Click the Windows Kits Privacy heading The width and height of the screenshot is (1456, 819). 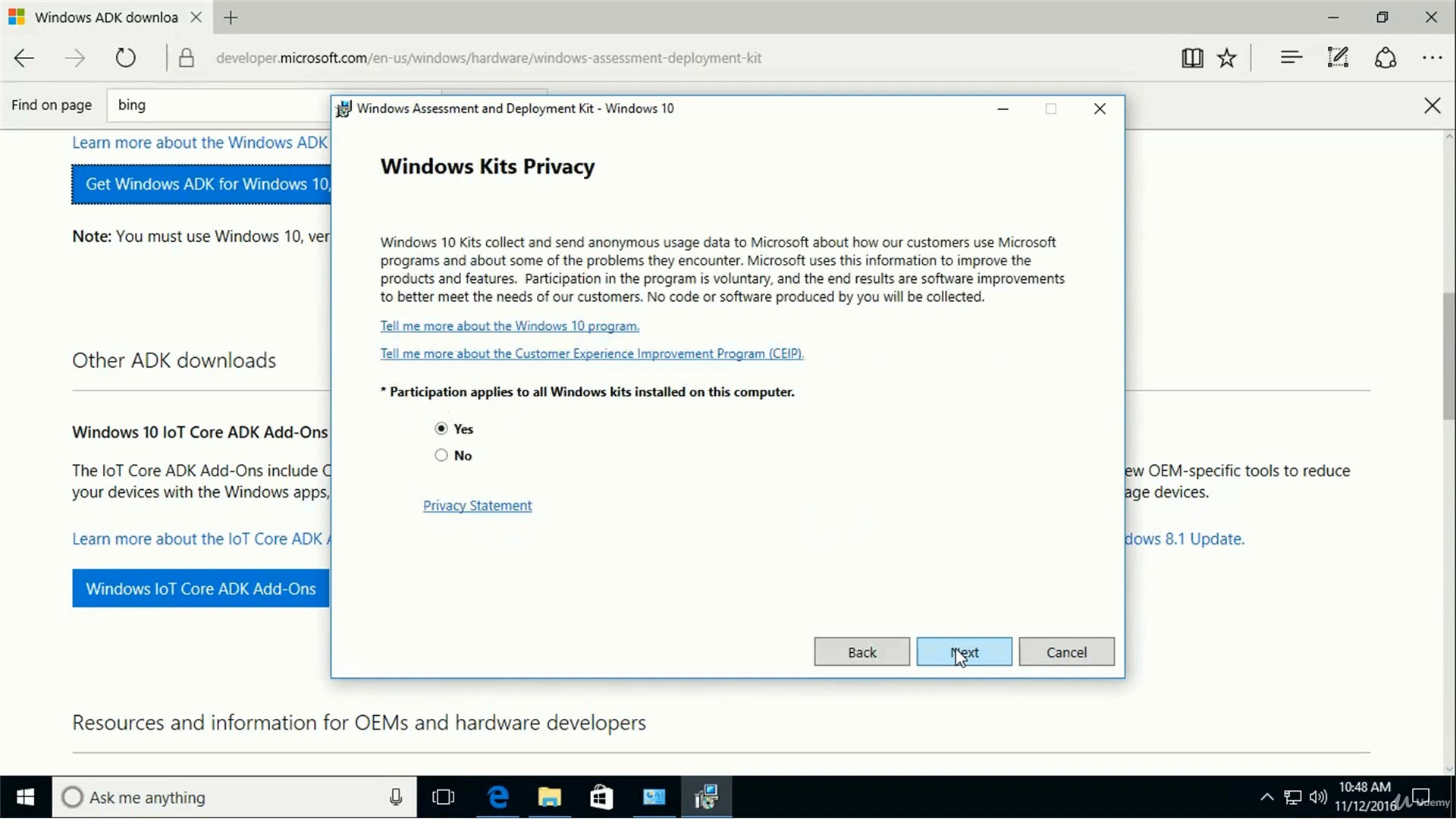point(488,167)
